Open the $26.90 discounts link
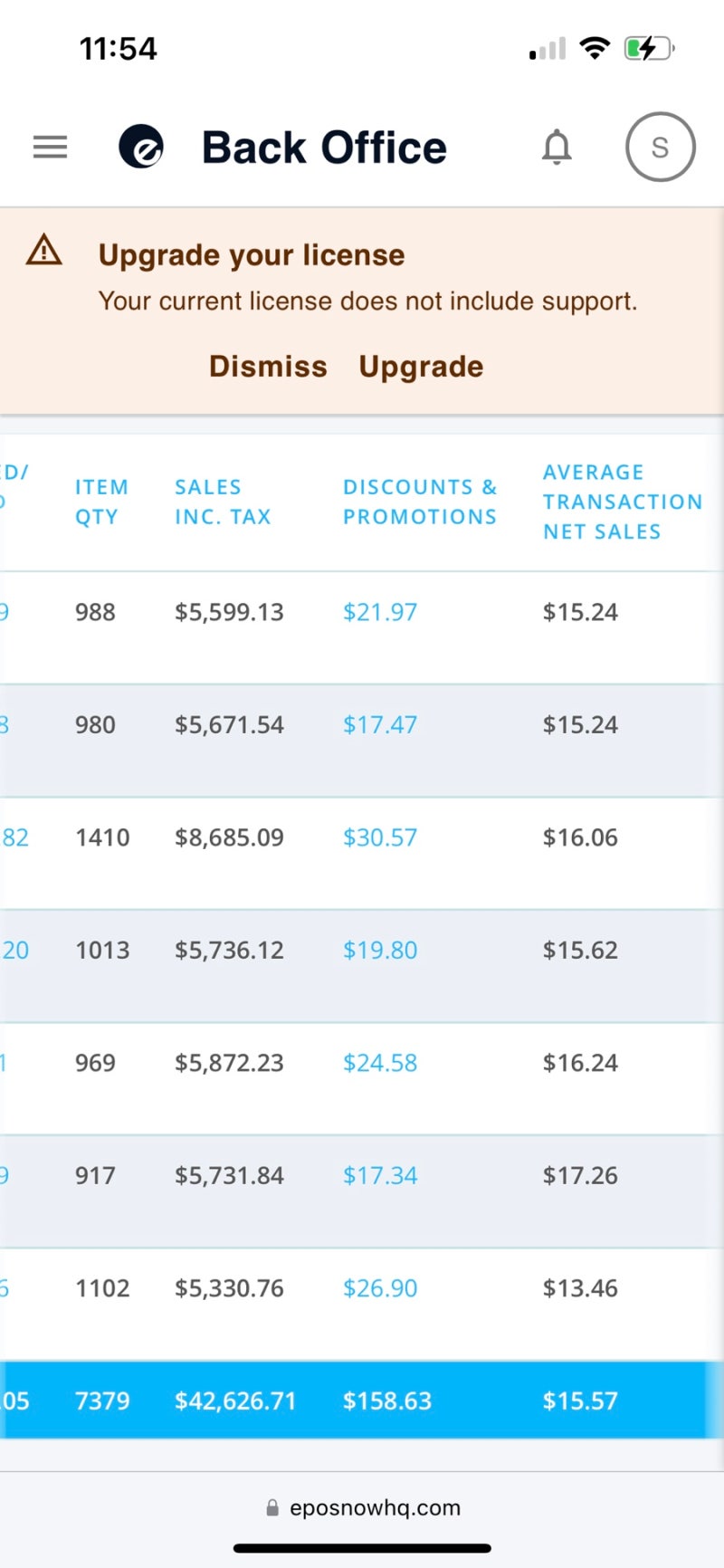This screenshot has height=1568, width=724. tap(380, 1288)
